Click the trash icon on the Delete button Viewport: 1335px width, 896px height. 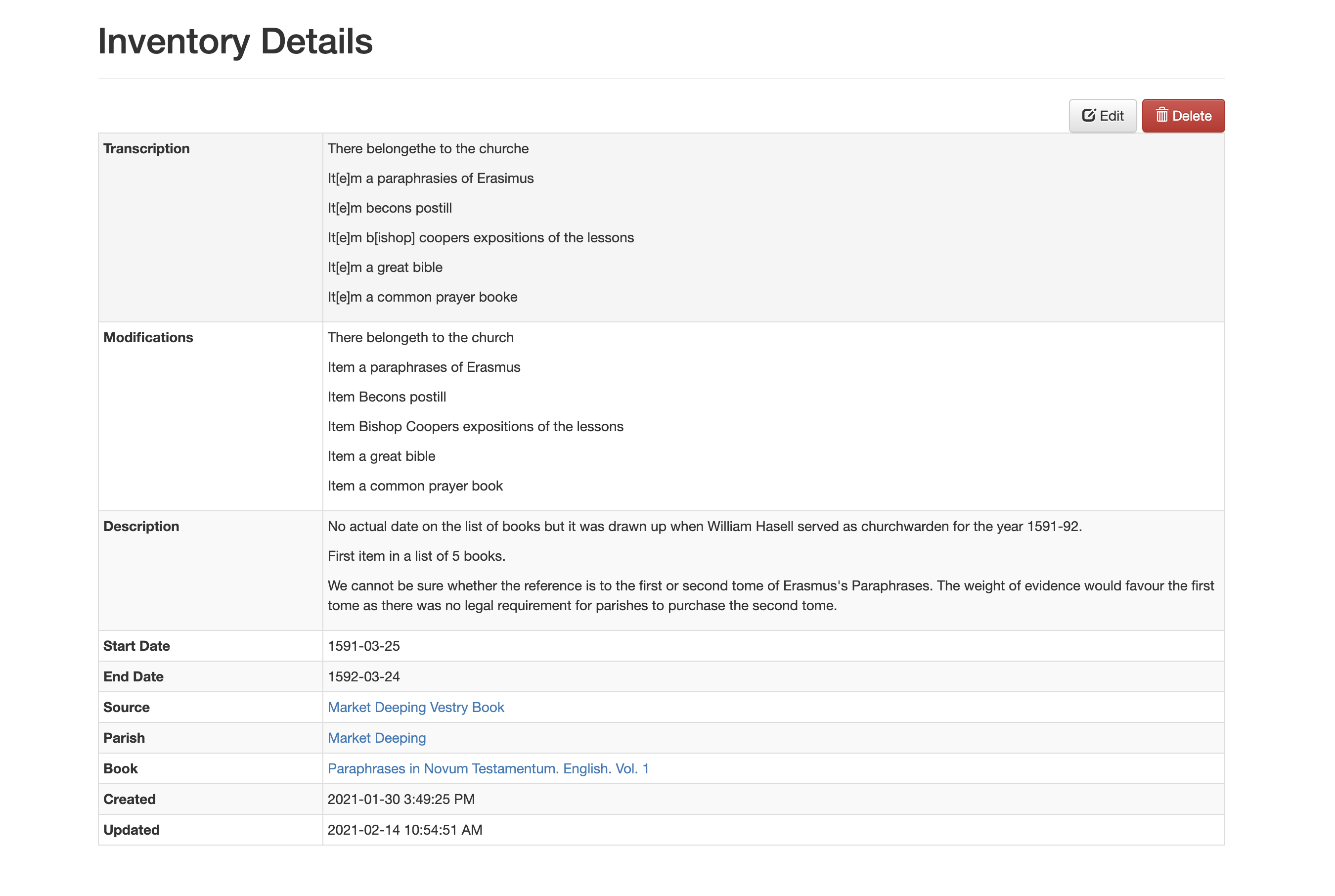[x=1162, y=115]
